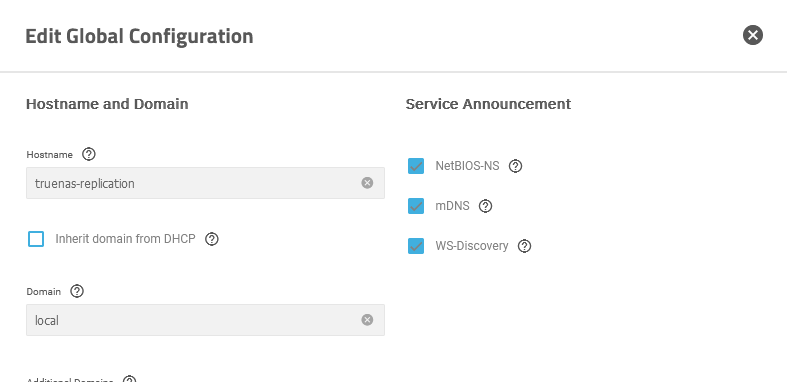The width and height of the screenshot is (787, 382).
Task: Show help for Inherit domain from DHCP
Action: [x=212, y=239]
